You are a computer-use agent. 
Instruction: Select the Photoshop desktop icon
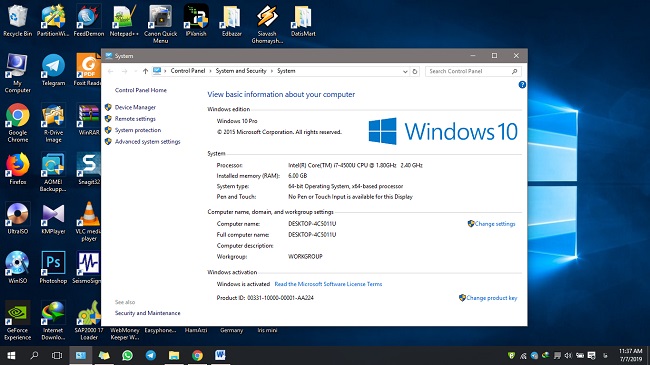pyautogui.click(x=53, y=268)
